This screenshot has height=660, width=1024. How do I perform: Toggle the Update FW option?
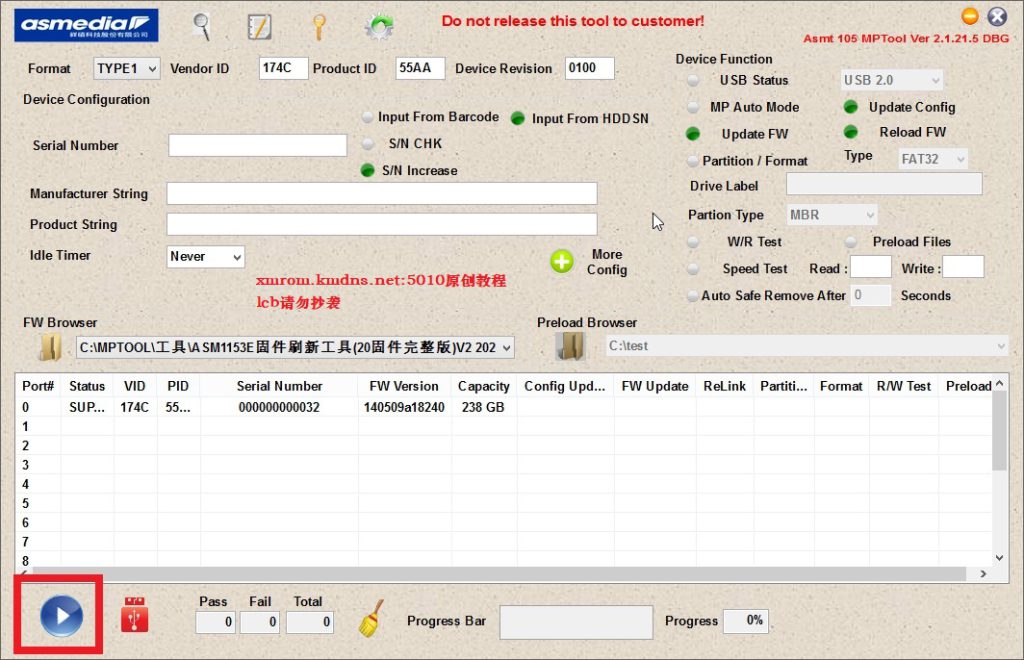pyautogui.click(x=693, y=134)
